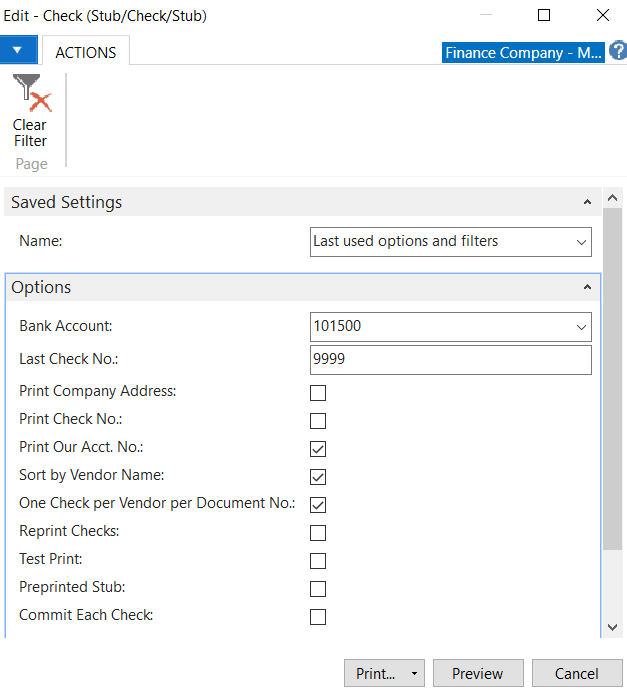Collapse the Options section
Viewport: 627px width, 696px height.
click(587, 287)
